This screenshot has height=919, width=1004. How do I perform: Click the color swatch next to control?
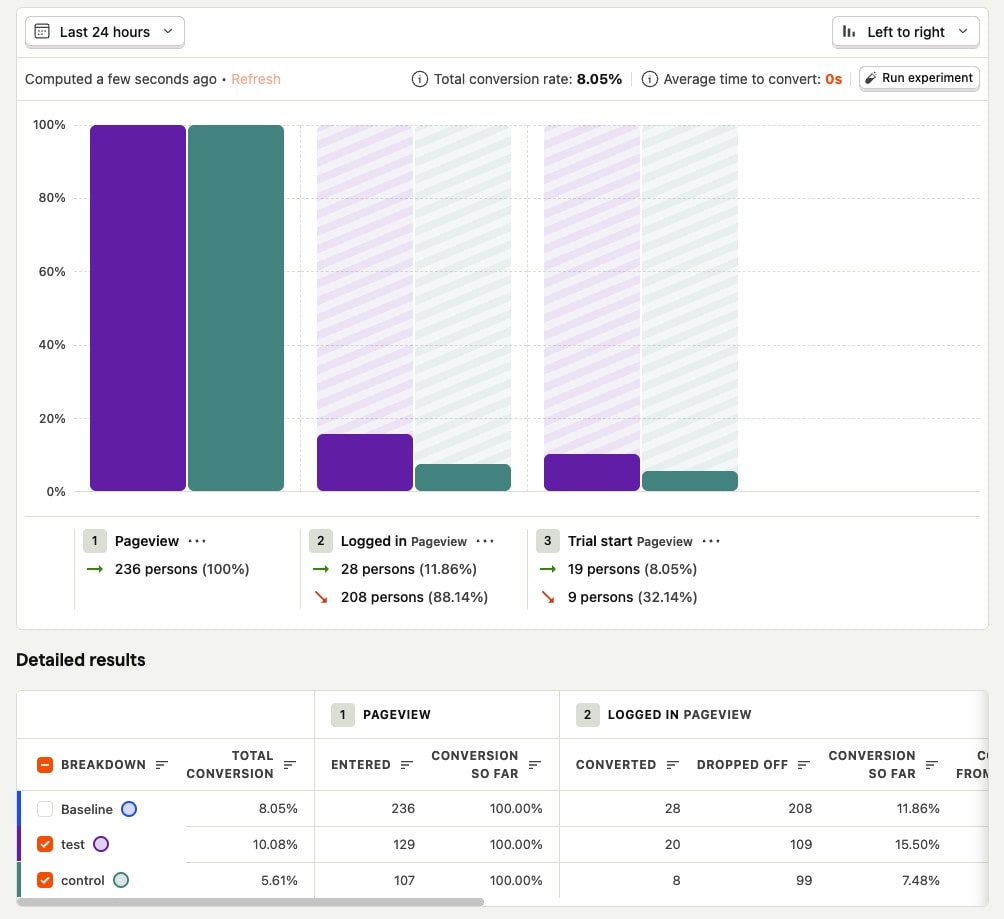(122, 880)
